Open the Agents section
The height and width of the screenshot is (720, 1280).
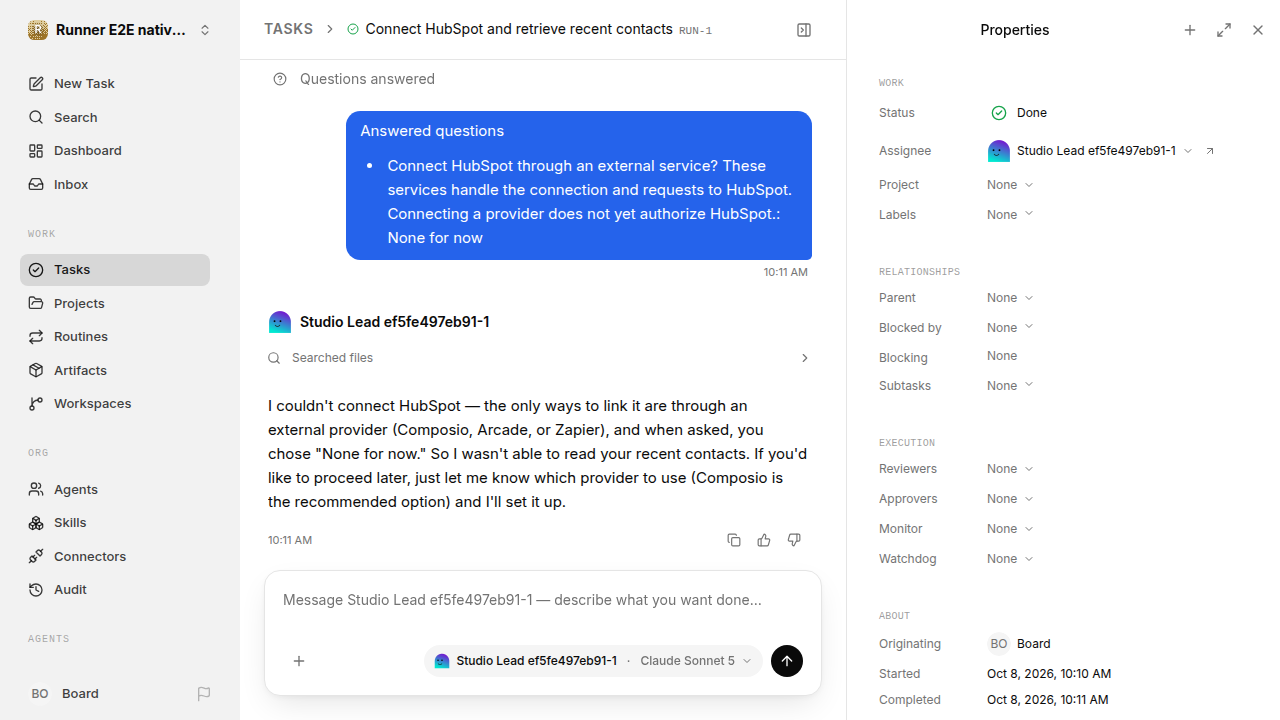coord(115,489)
